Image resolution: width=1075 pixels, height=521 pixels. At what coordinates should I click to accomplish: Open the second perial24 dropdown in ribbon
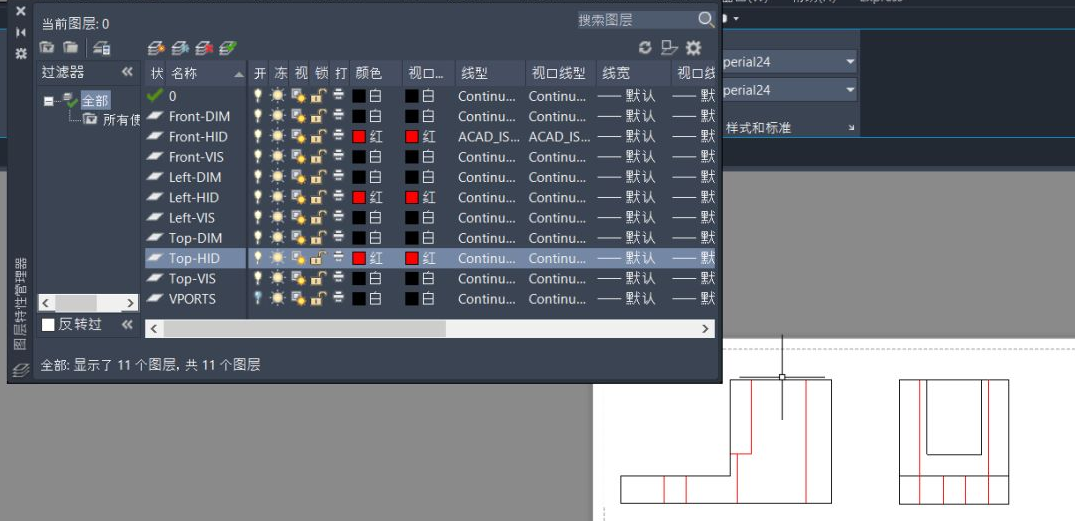pyautogui.click(x=850, y=90)
